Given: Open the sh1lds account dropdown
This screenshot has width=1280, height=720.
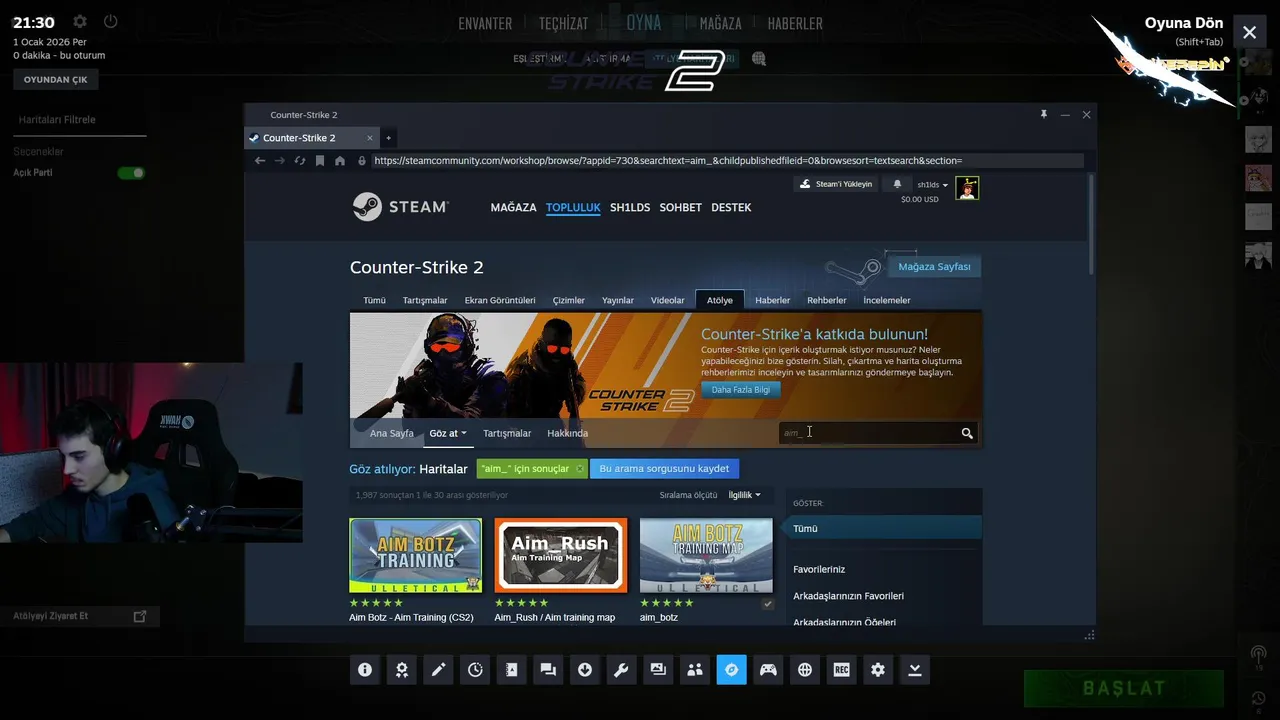Looking at the screenshot, I should pos(933,185).
